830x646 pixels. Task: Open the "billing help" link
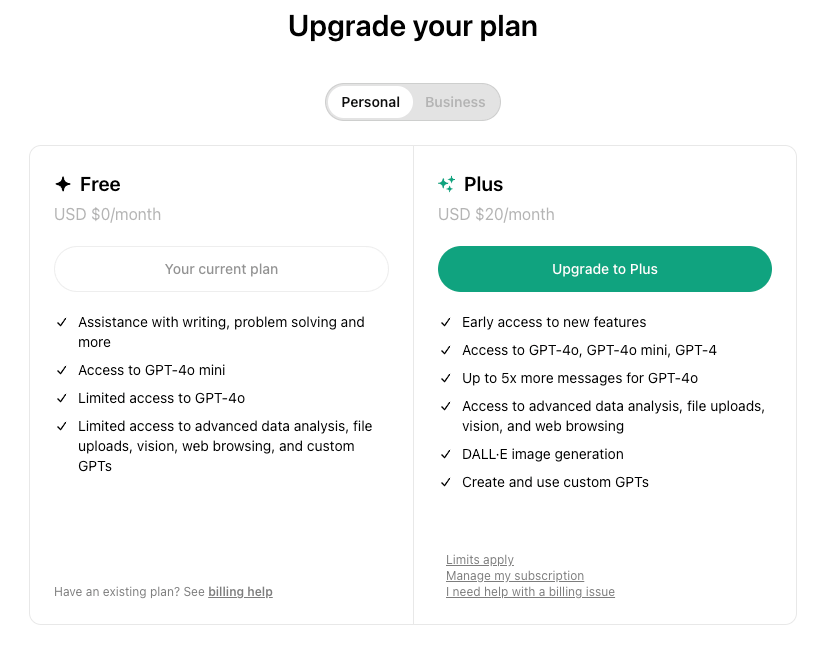(240, 592)
